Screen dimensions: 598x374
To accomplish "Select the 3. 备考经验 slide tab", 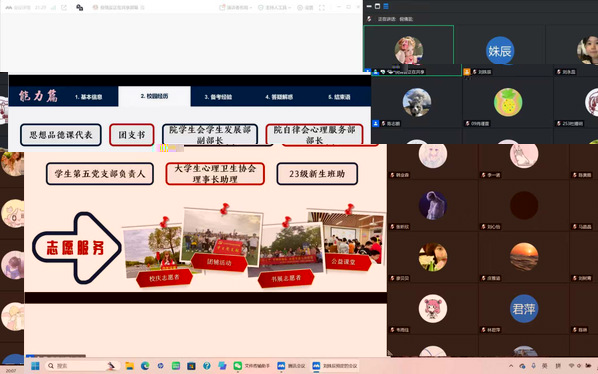I will 218,97.
